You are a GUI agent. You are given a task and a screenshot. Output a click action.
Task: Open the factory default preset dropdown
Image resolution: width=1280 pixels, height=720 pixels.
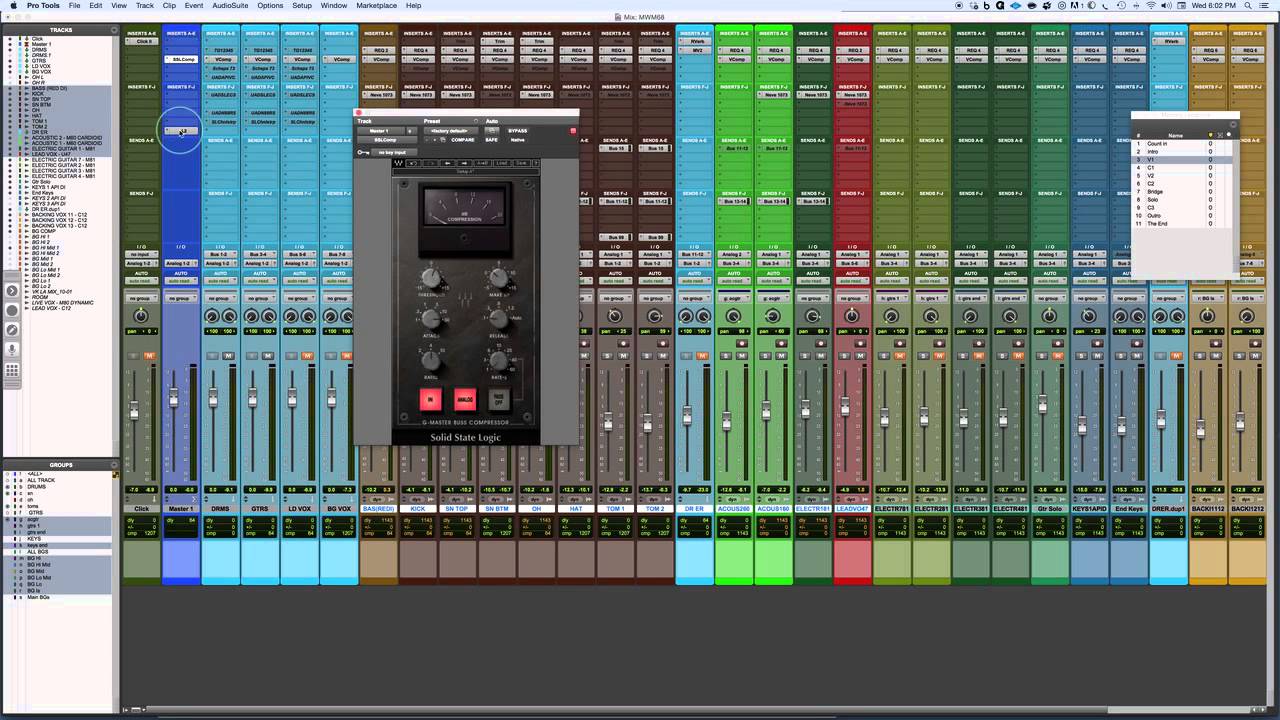point(451,131)
